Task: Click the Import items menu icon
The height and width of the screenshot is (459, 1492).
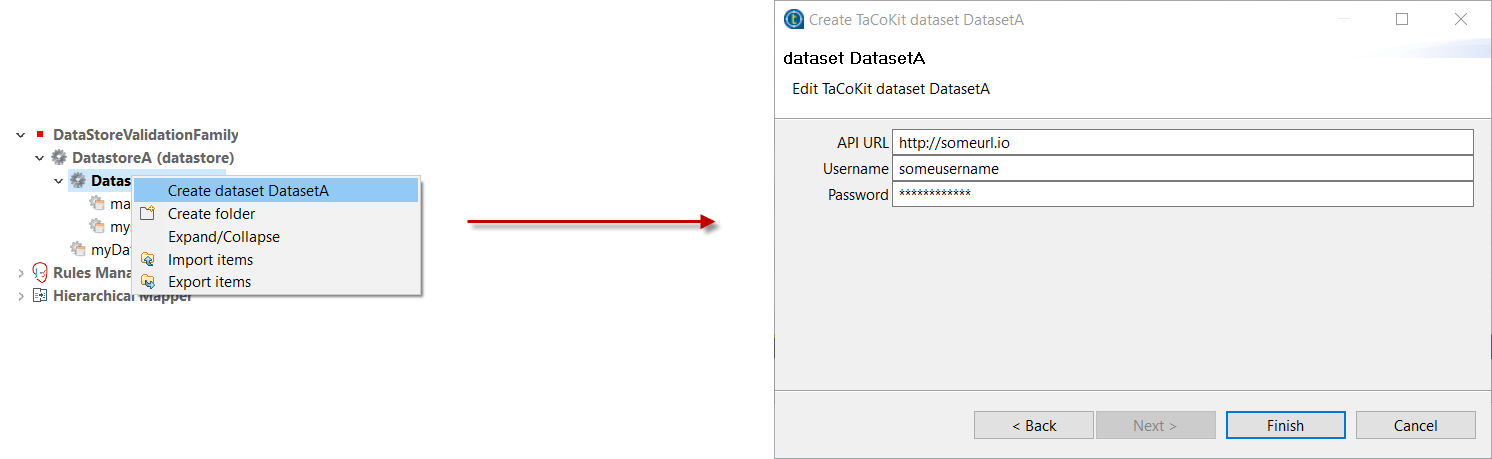Action: click(148, 260)
